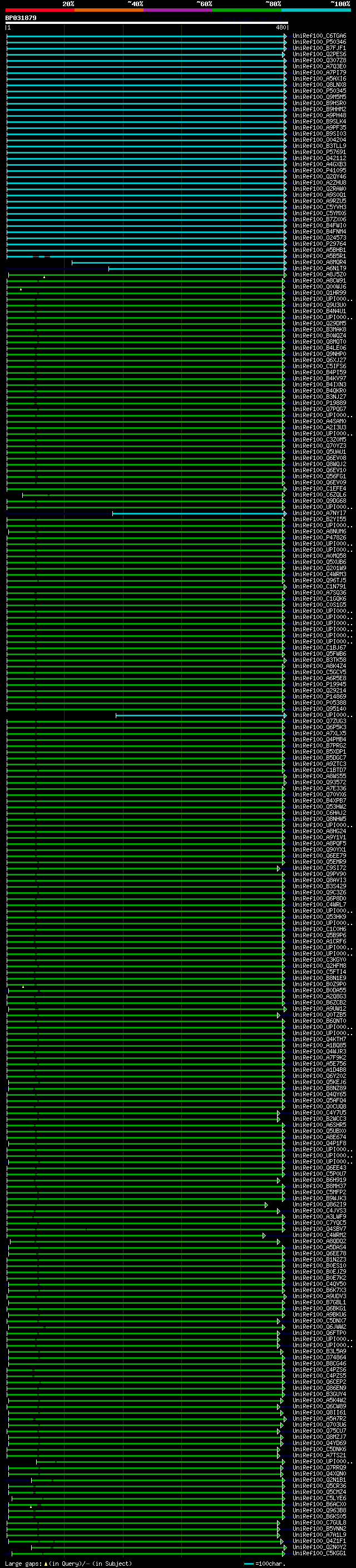Select hit label UniRef100_A8WS55
The image size is (356, 1568).
[319, 776]
